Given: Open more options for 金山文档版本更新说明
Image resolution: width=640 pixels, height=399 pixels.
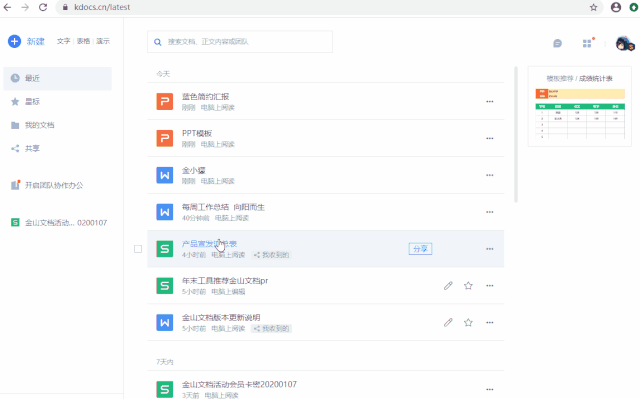Looking at the screenshot, I should click(489, 322).
